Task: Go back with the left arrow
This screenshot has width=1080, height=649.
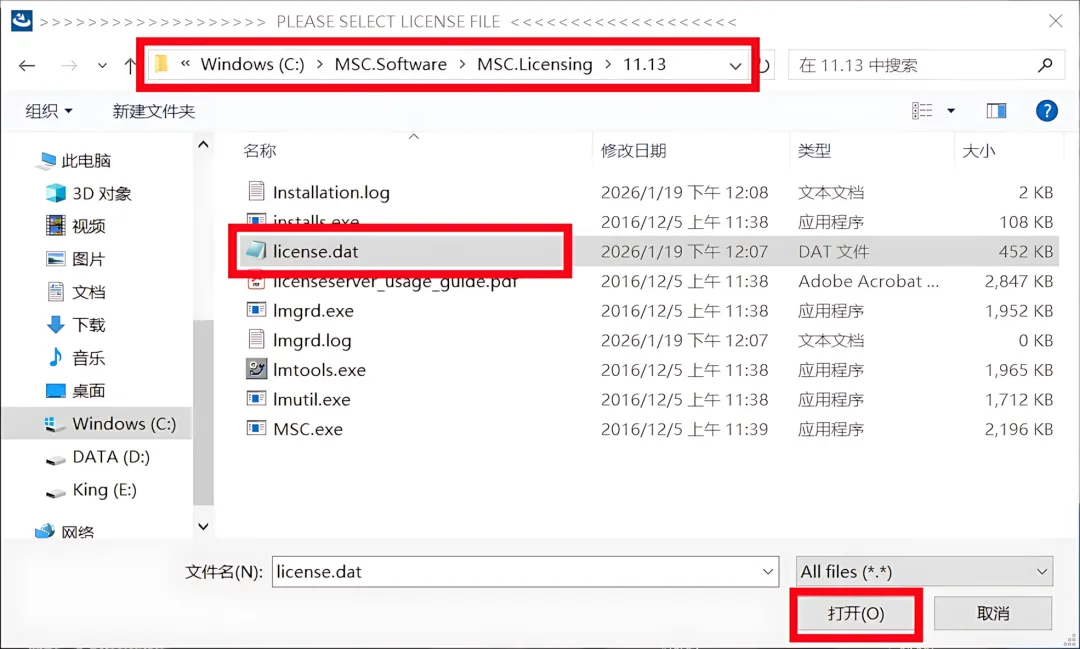Action: coord(27,65)
